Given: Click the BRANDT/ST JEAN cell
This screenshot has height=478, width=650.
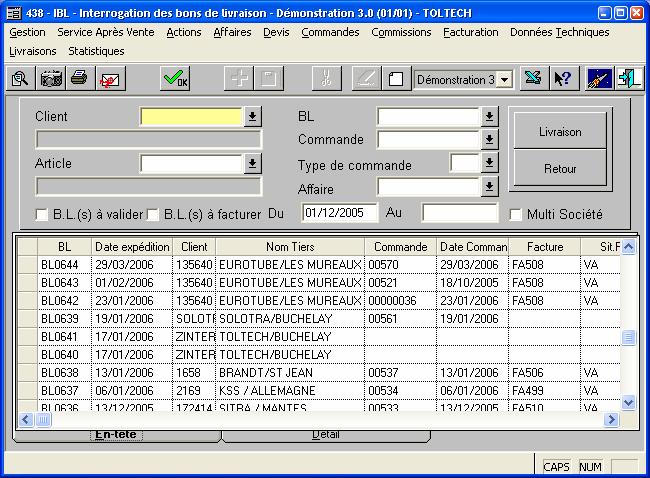Looking at the screenshot, I should pyautogui.click(x=290, y=372).
